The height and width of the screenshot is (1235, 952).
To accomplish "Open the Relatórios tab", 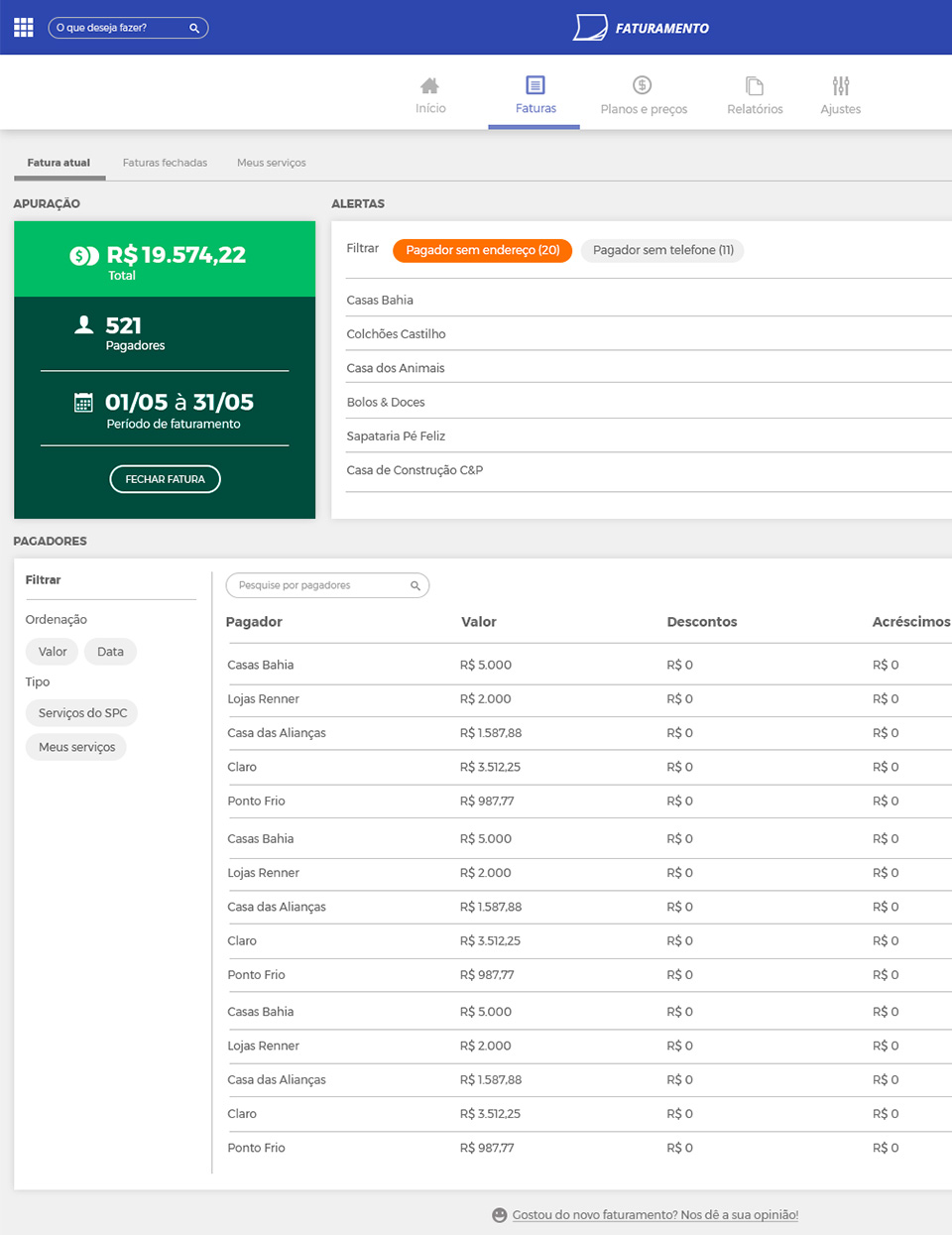I will point(755,96).
